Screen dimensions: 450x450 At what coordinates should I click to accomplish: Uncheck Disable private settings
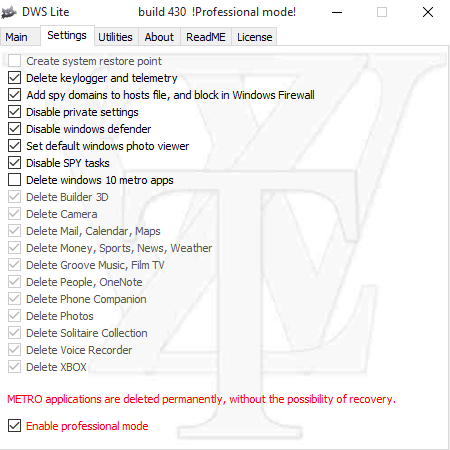[15, 112]
